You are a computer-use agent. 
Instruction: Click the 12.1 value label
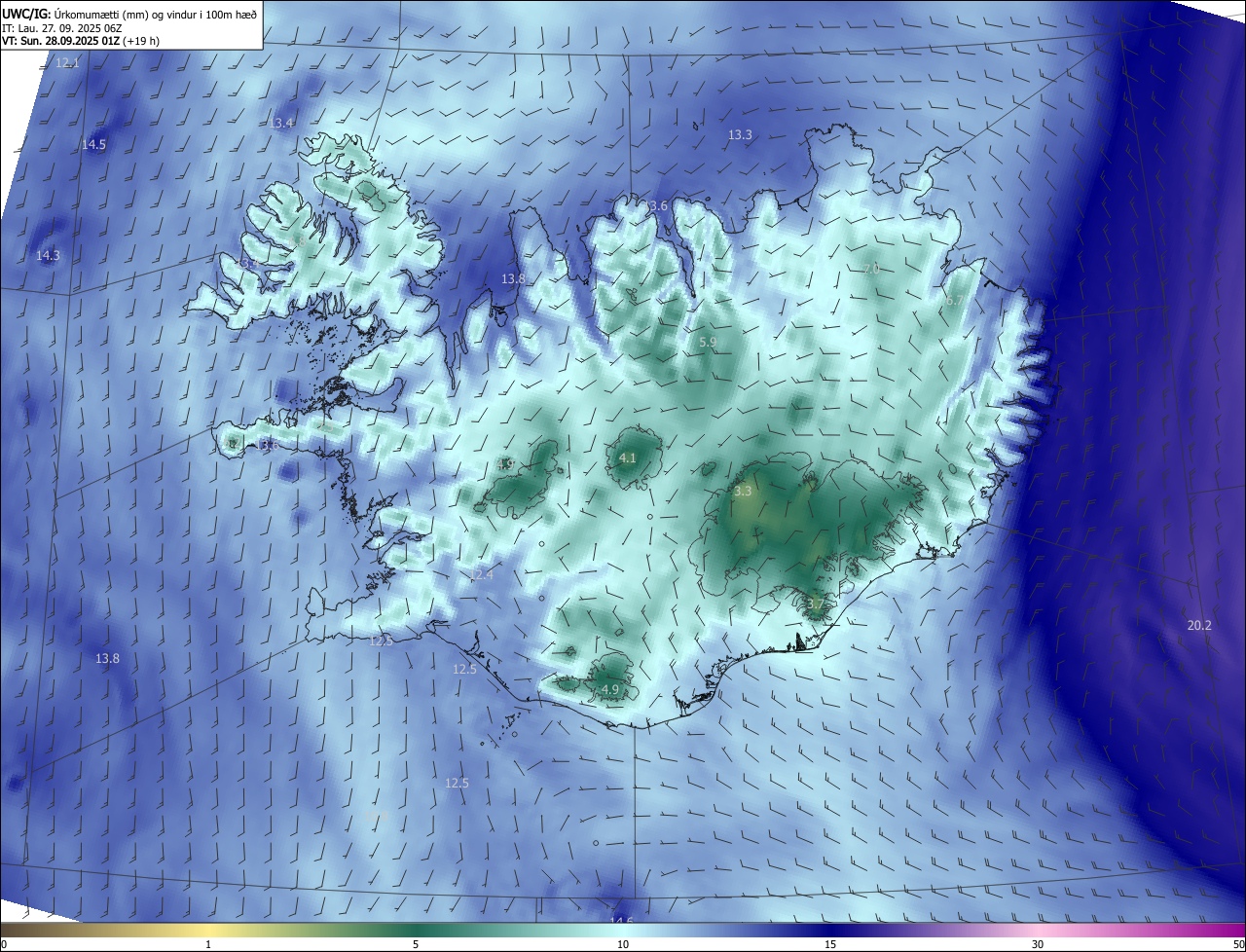pyautogui.click(x=67, y=62)
